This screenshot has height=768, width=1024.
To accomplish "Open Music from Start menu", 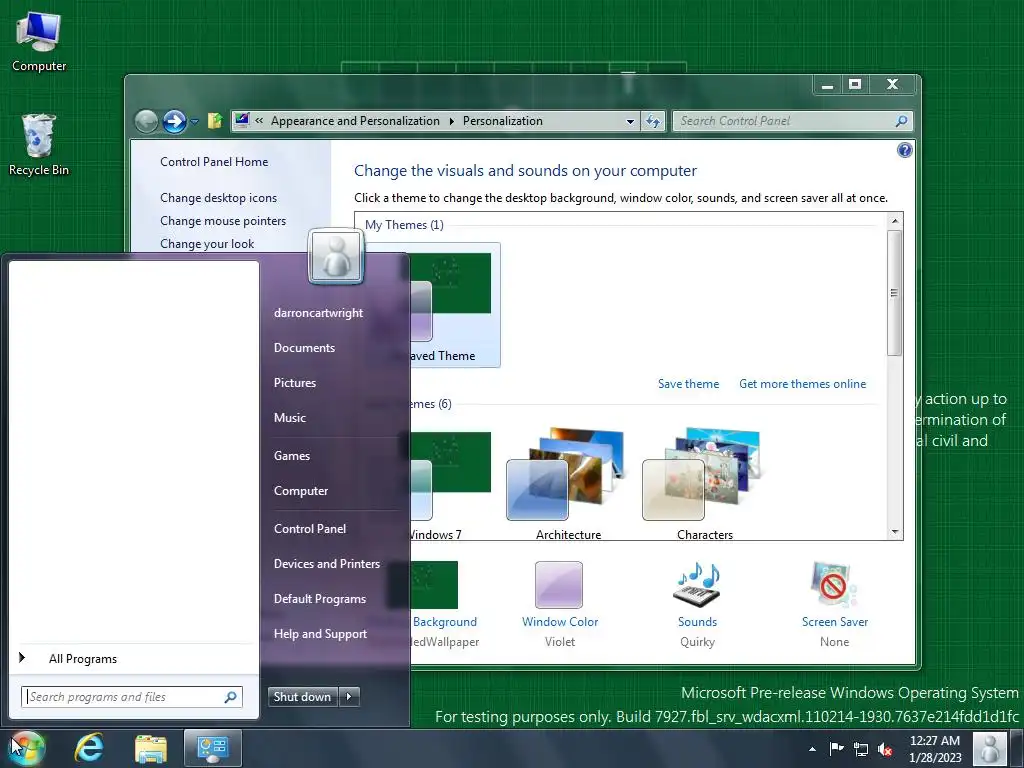I will pos(290,418).
